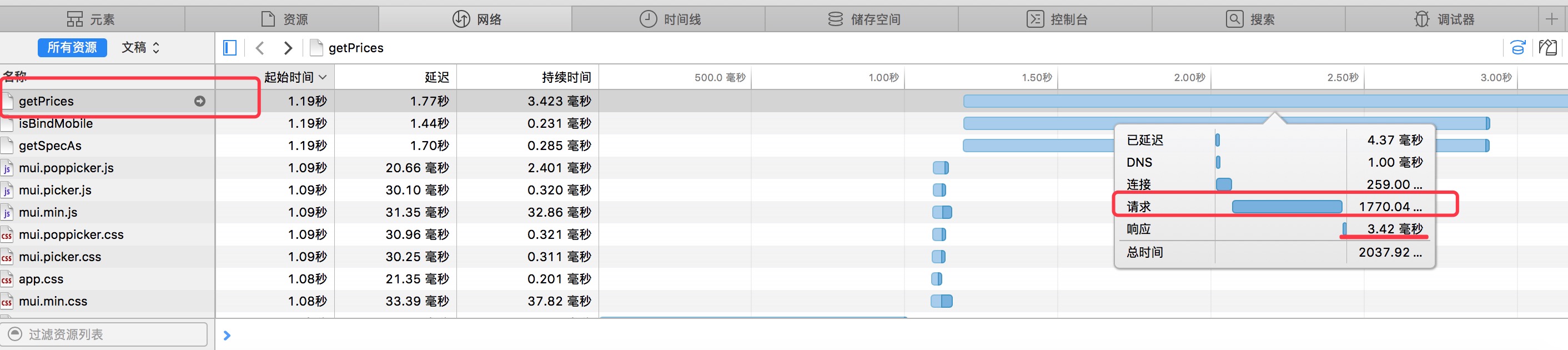
Task: Select the isBindMobile resource row
Action: click(56, 123)
